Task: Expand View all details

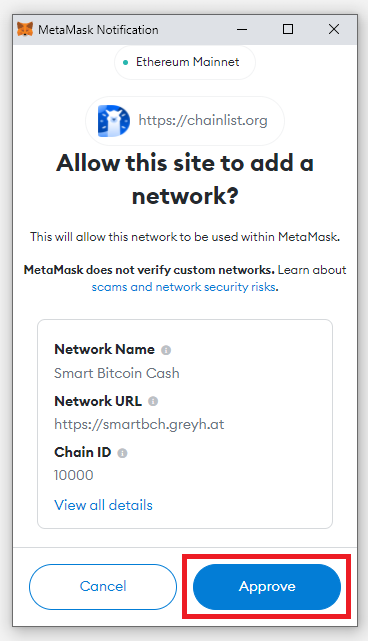Action: [x=103, y=505]
